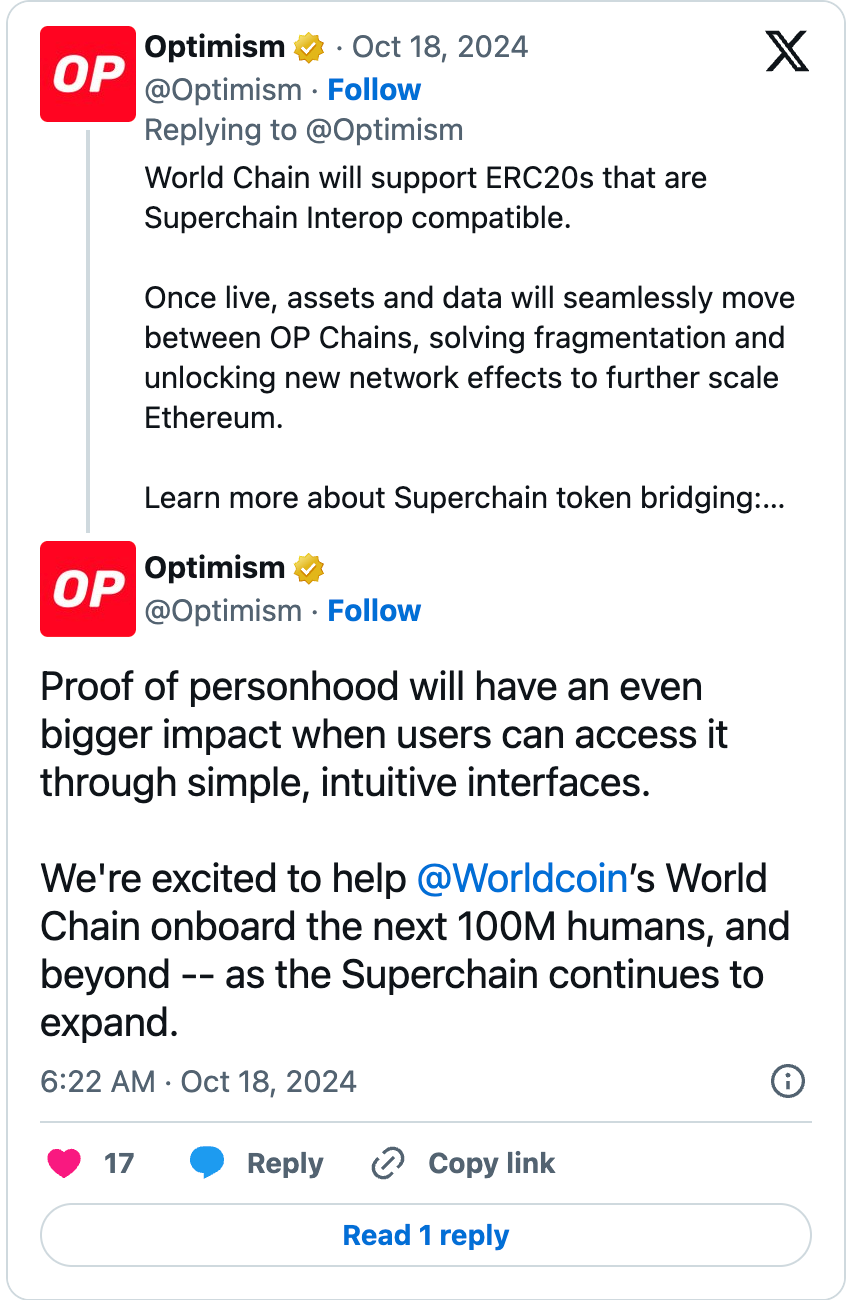Click Copy link text label
Image resolution: width=852 pixels, height=1304 pixels.
coord(491,1163)
